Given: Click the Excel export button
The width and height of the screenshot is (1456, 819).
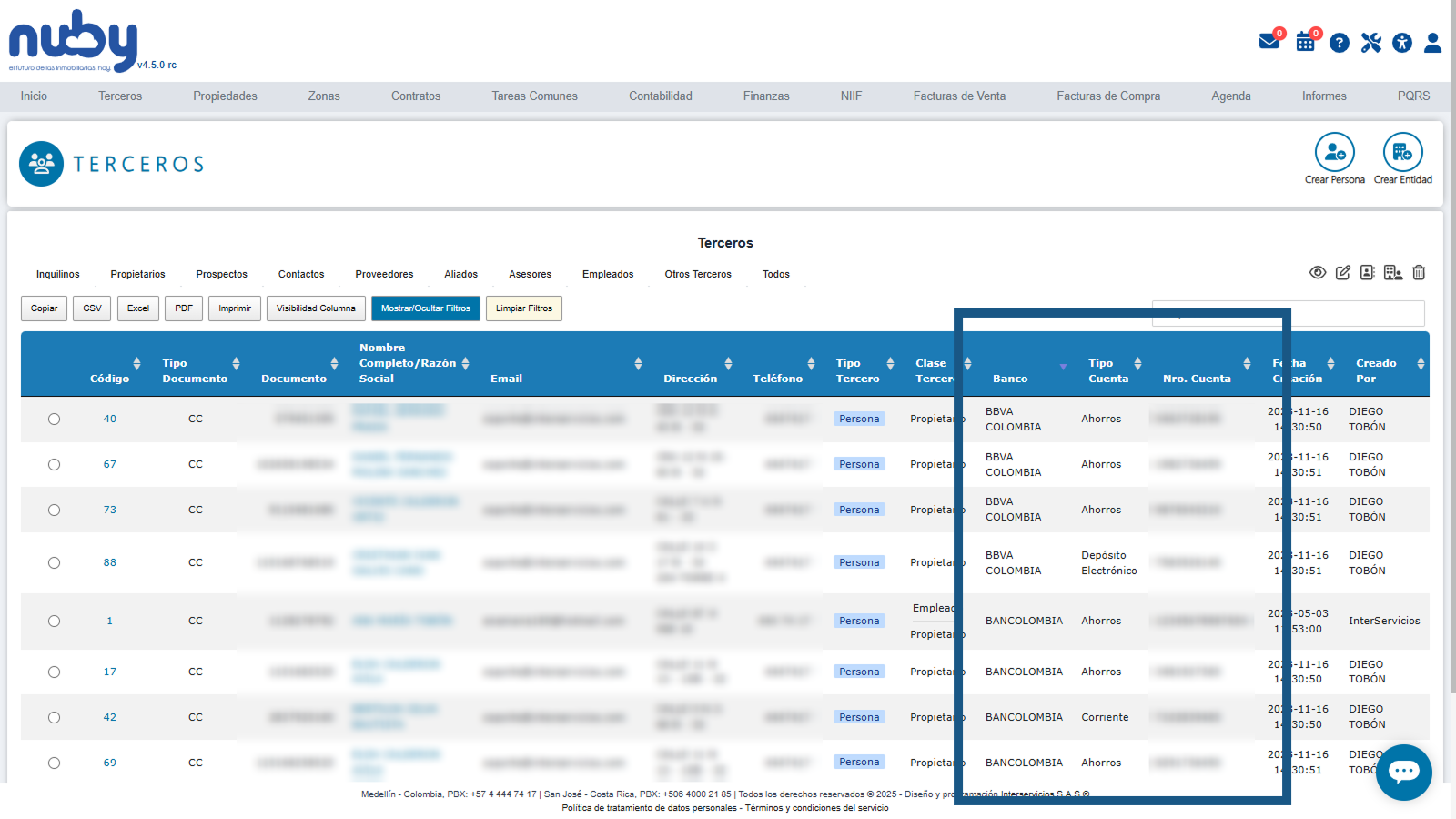Looking at the screenshot, I should click(138, 308).
